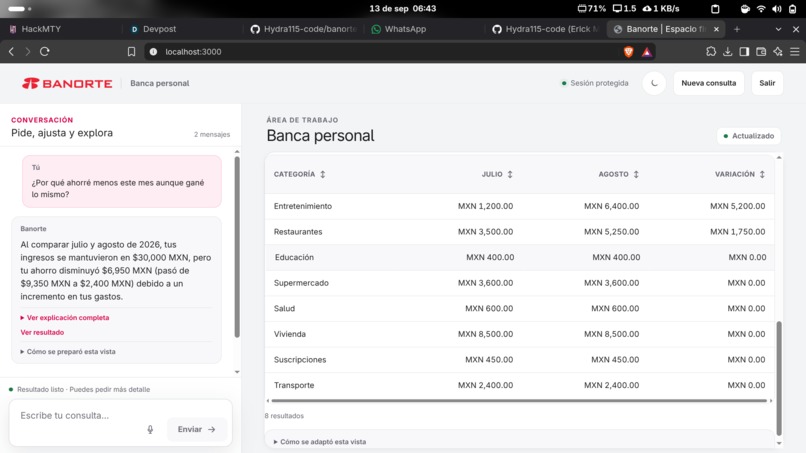Click Actualizado status badge
806x453 pixels.
(x=748, y=136)
